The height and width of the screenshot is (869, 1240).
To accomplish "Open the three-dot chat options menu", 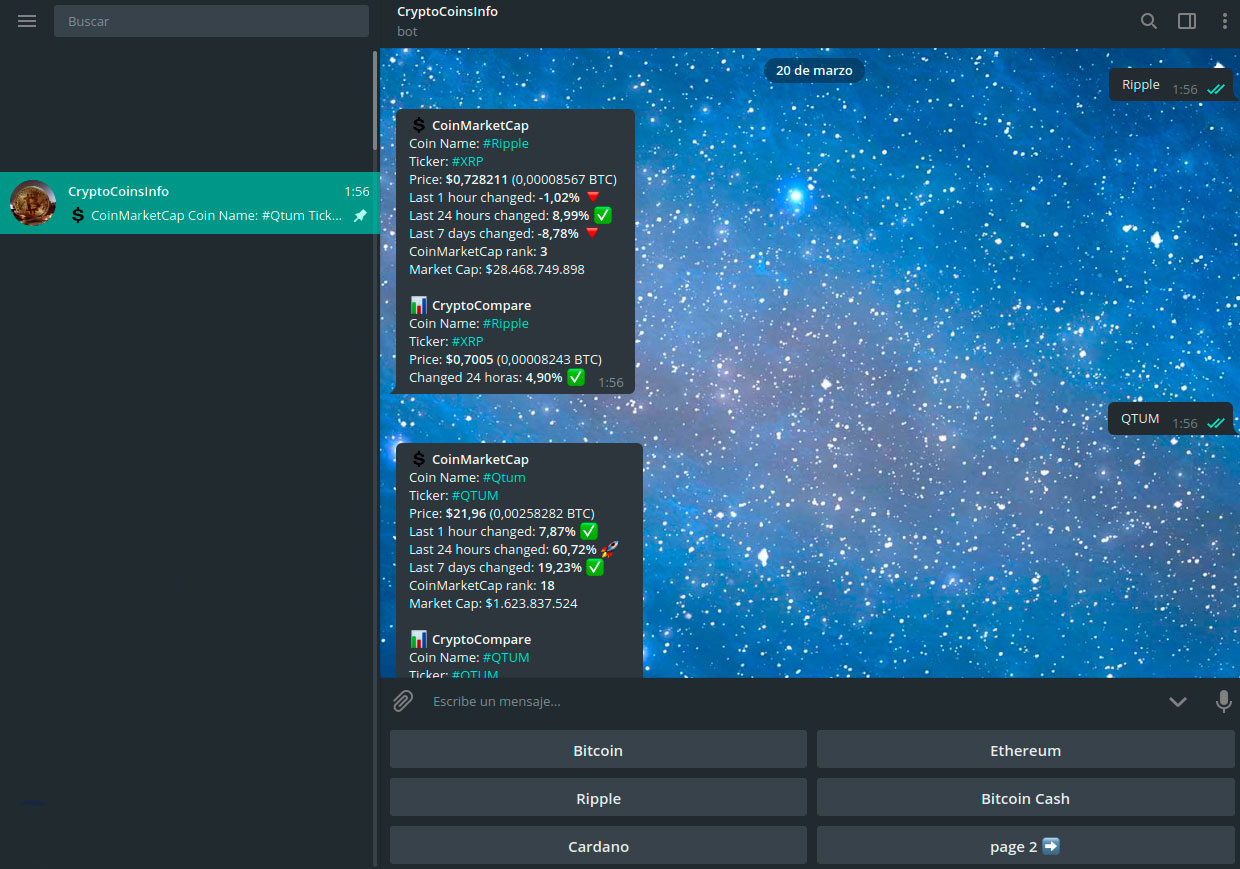I will coord(1225,21).
